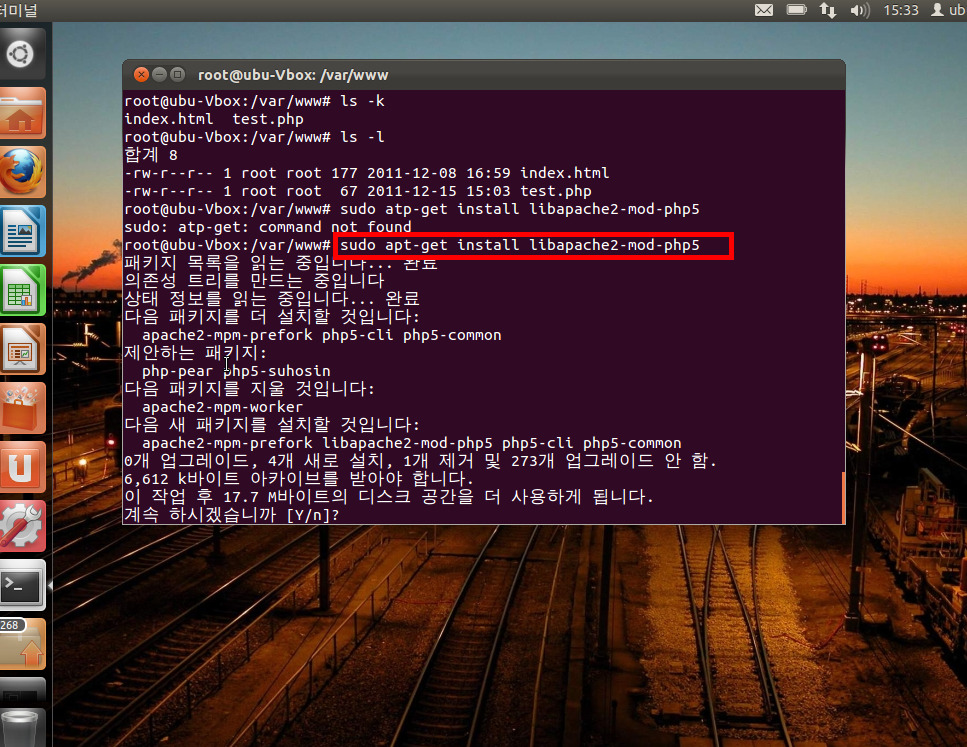Open the Trash in the launcher
The image size is (967, 747).
point(22,720)
